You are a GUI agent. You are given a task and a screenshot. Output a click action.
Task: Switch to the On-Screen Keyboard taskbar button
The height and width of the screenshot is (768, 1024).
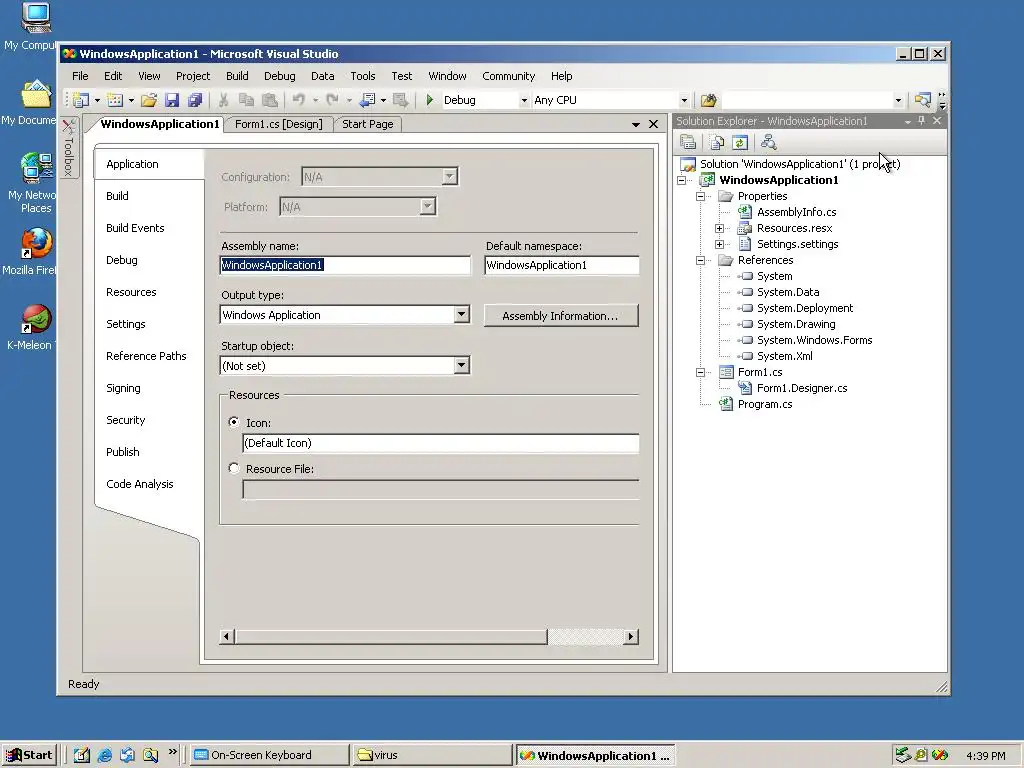[269, 755]
